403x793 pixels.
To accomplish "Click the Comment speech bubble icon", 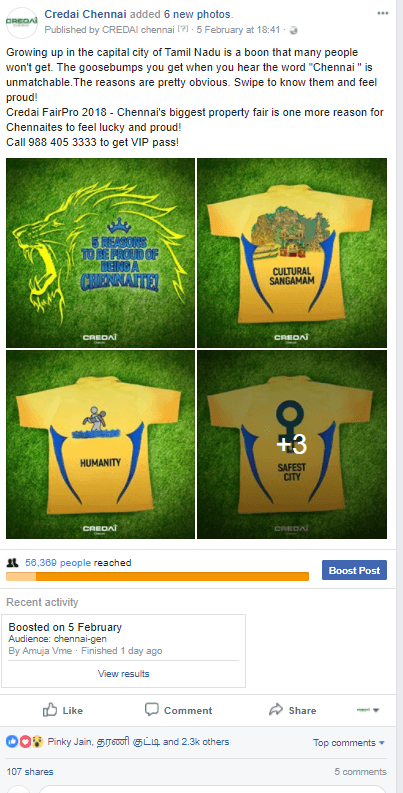I will (x=152, y=710).
